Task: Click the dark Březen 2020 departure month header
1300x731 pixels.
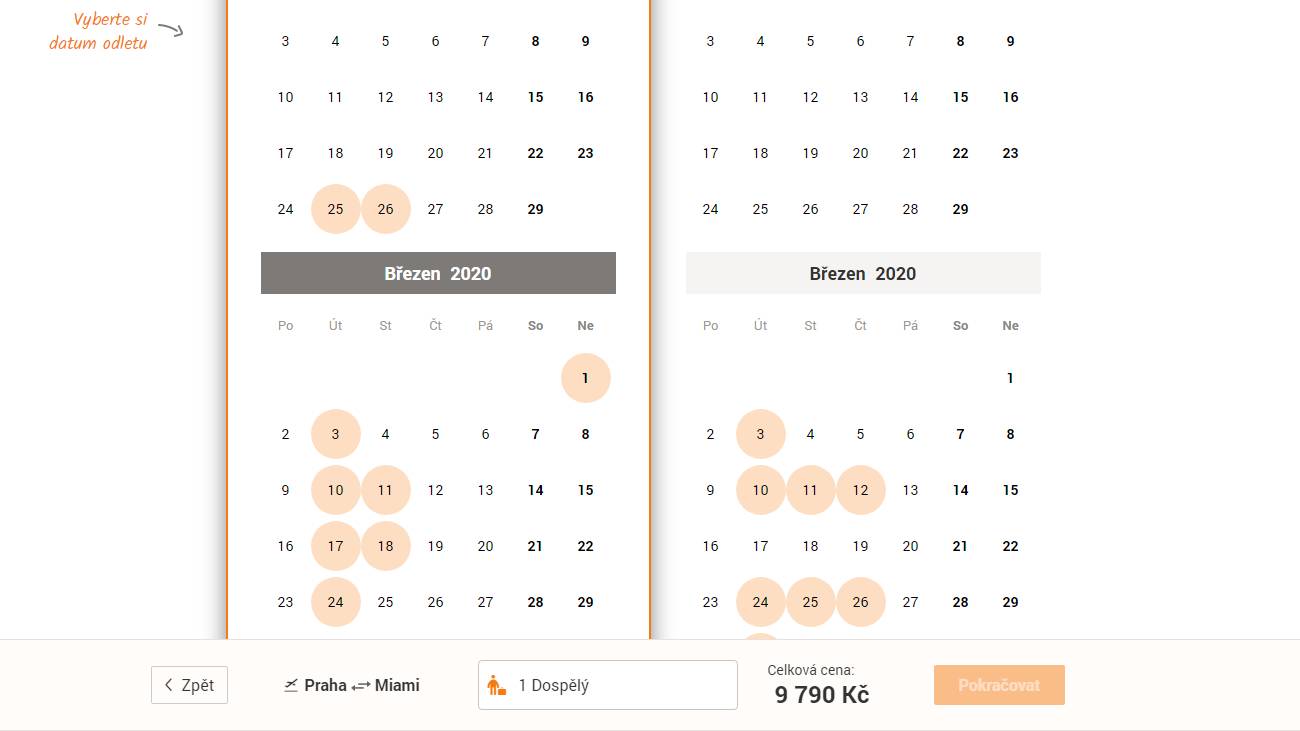Action: coord(438,273)
